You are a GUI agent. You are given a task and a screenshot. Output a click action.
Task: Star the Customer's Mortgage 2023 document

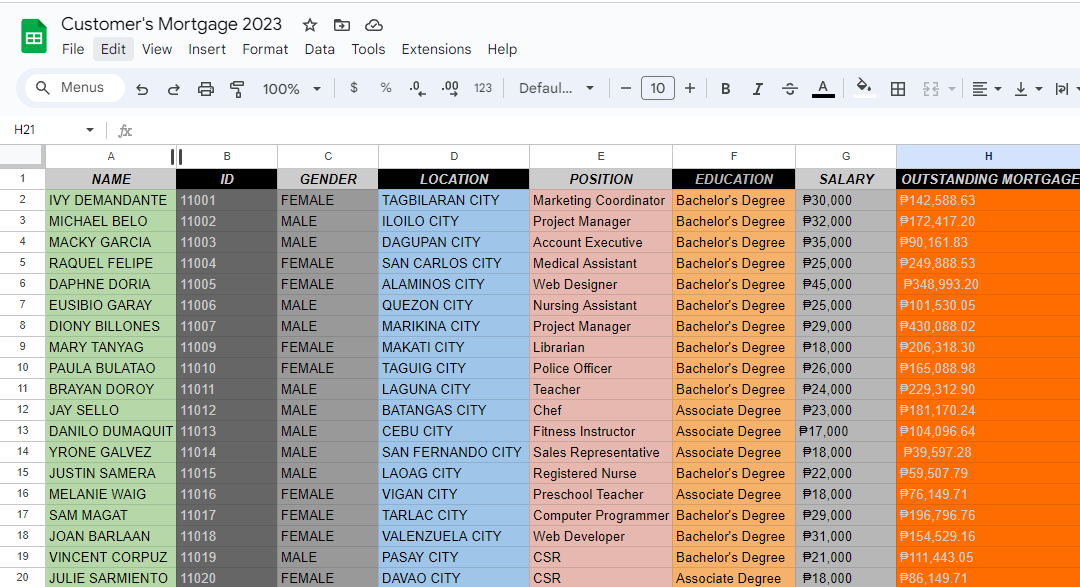point(310,25)
